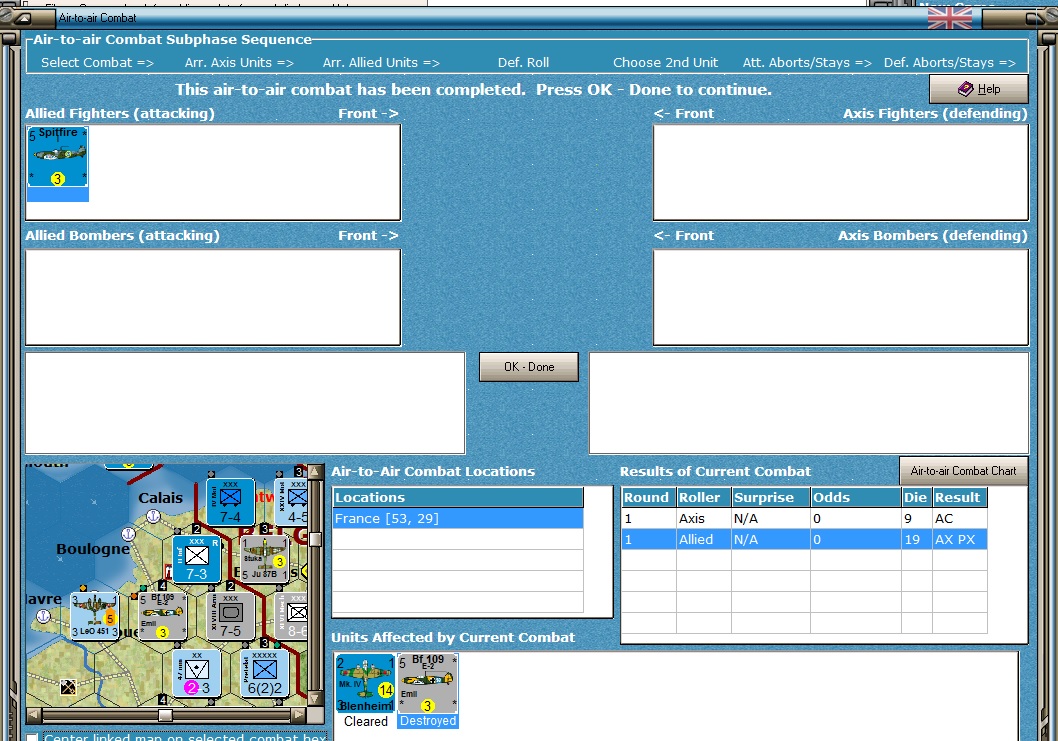The width and height of the screenshot is (1058, 741).
Task: Click the AC result cell
Action: click(x=960, y=518)
